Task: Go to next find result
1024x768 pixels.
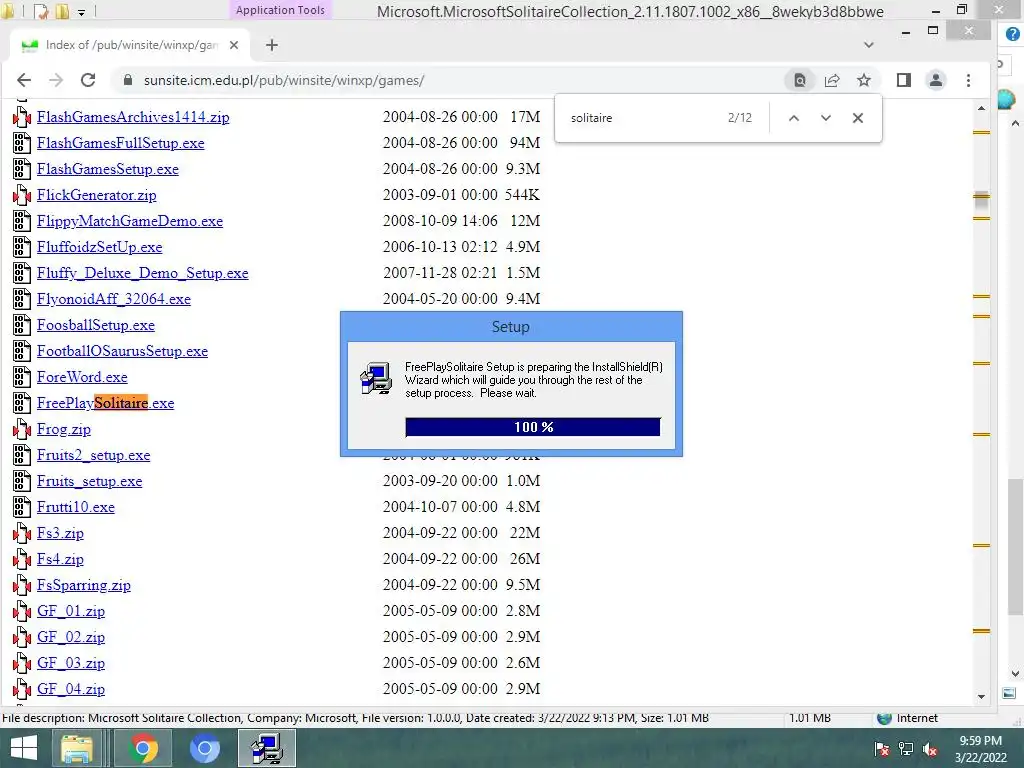Action: [825, 118]
